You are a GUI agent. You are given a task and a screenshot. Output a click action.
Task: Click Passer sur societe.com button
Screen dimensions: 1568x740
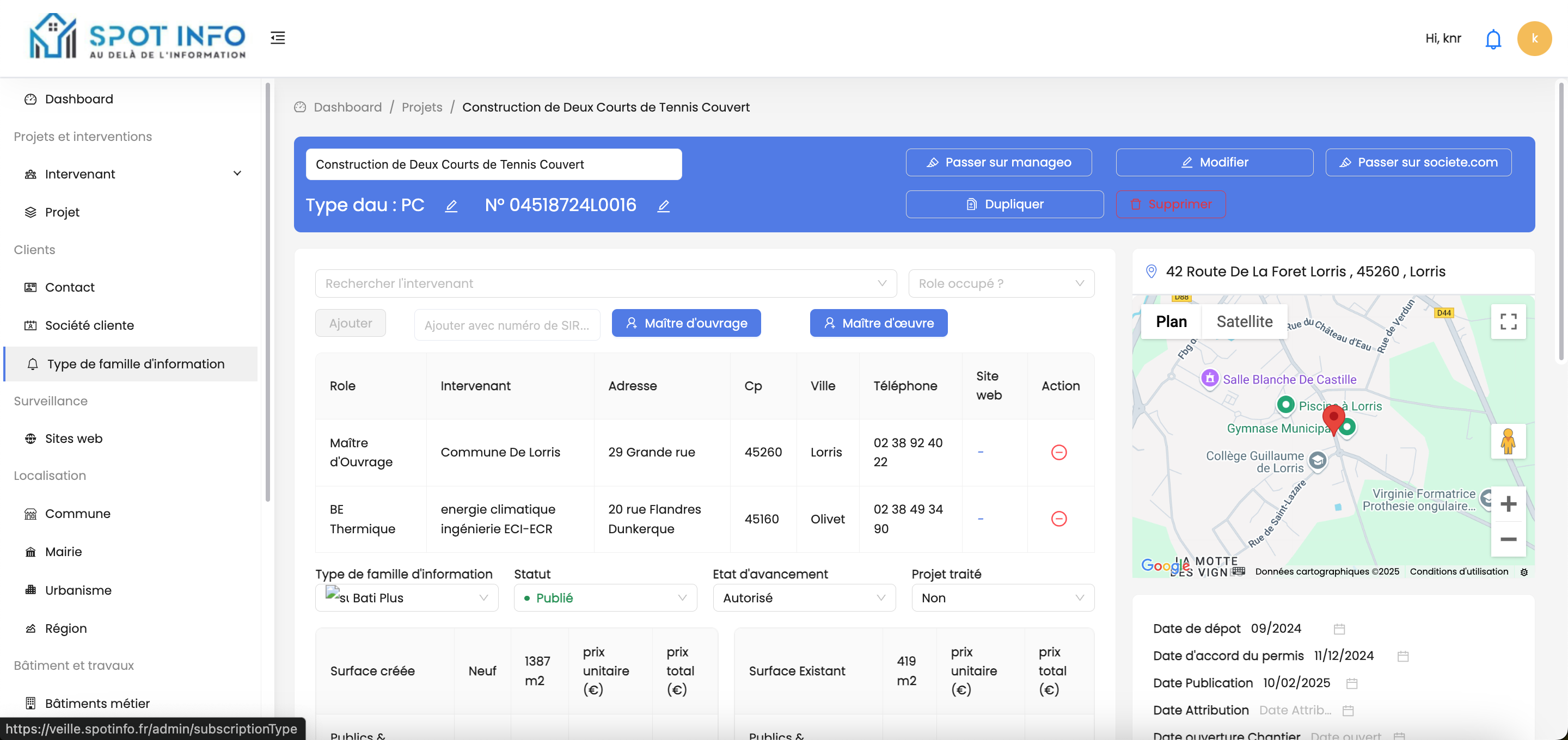point(1418,163)
